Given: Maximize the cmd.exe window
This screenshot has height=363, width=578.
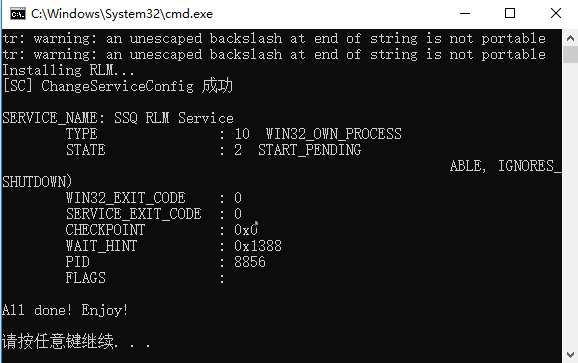Looking at the screenshot, I should pyautogui.click(x=510, y=14).
